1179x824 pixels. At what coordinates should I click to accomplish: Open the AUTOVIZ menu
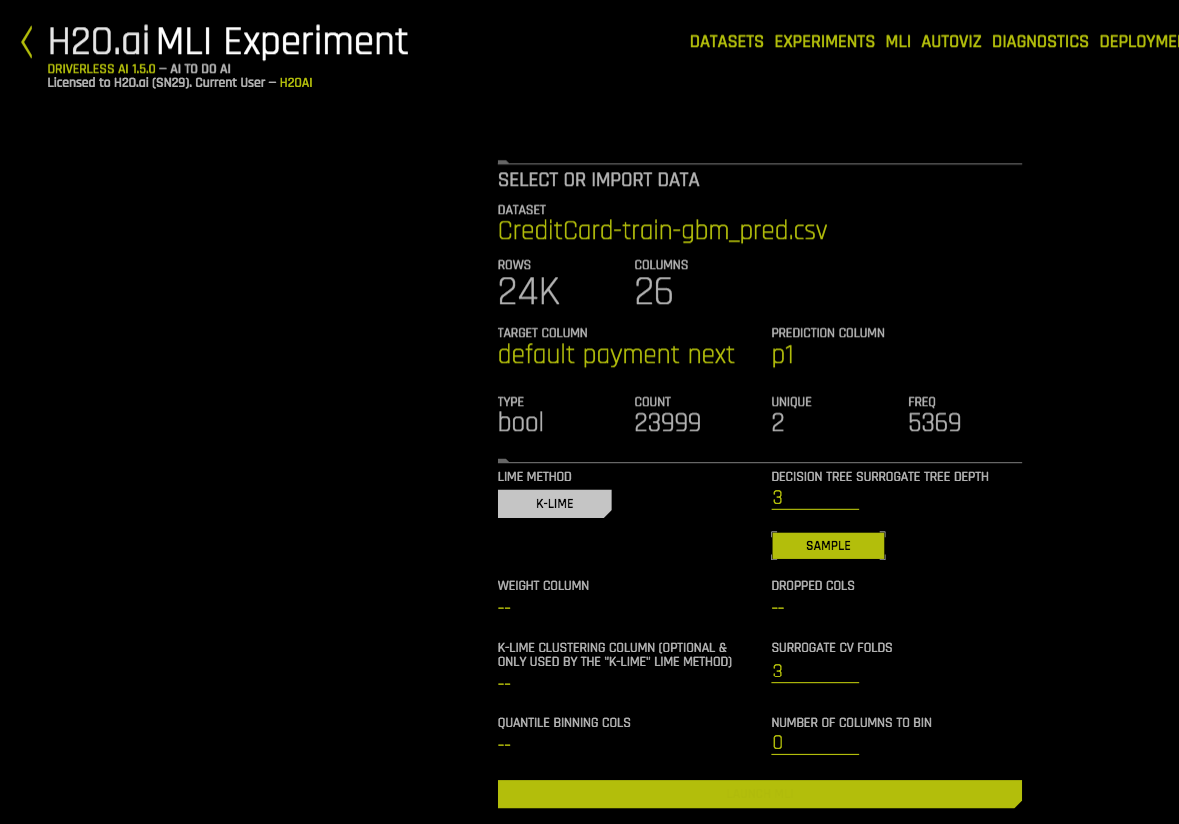tap(951, 42)
